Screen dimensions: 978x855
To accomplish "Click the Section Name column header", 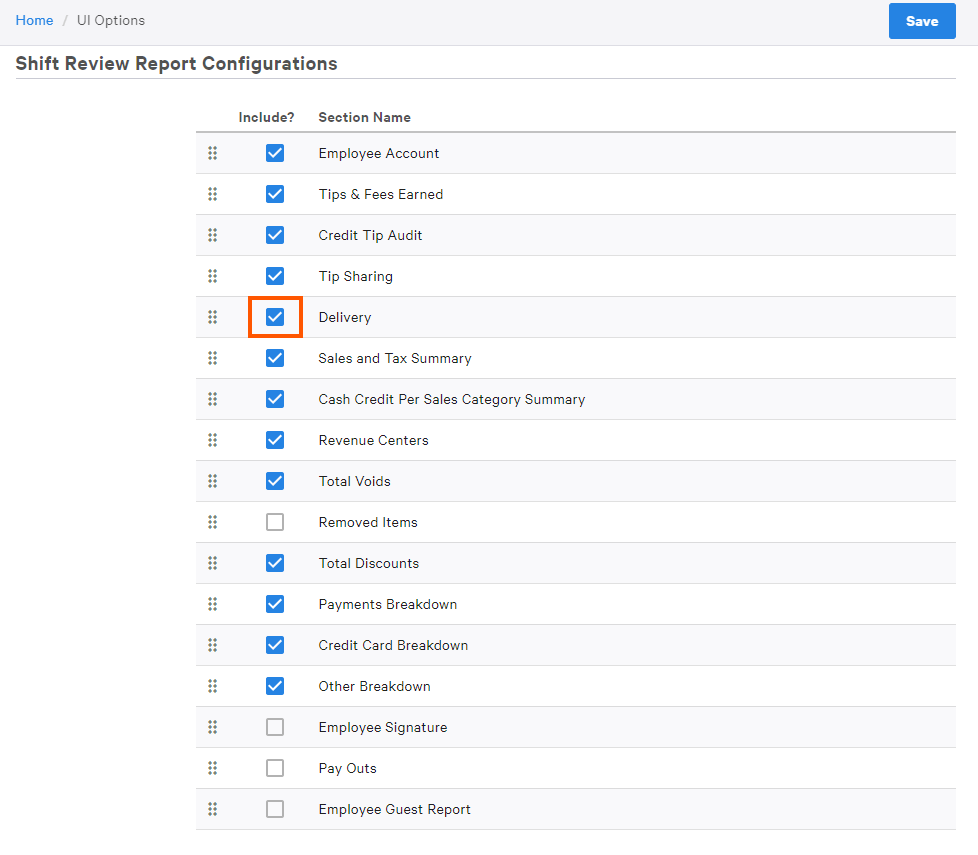I will [365, 117].
